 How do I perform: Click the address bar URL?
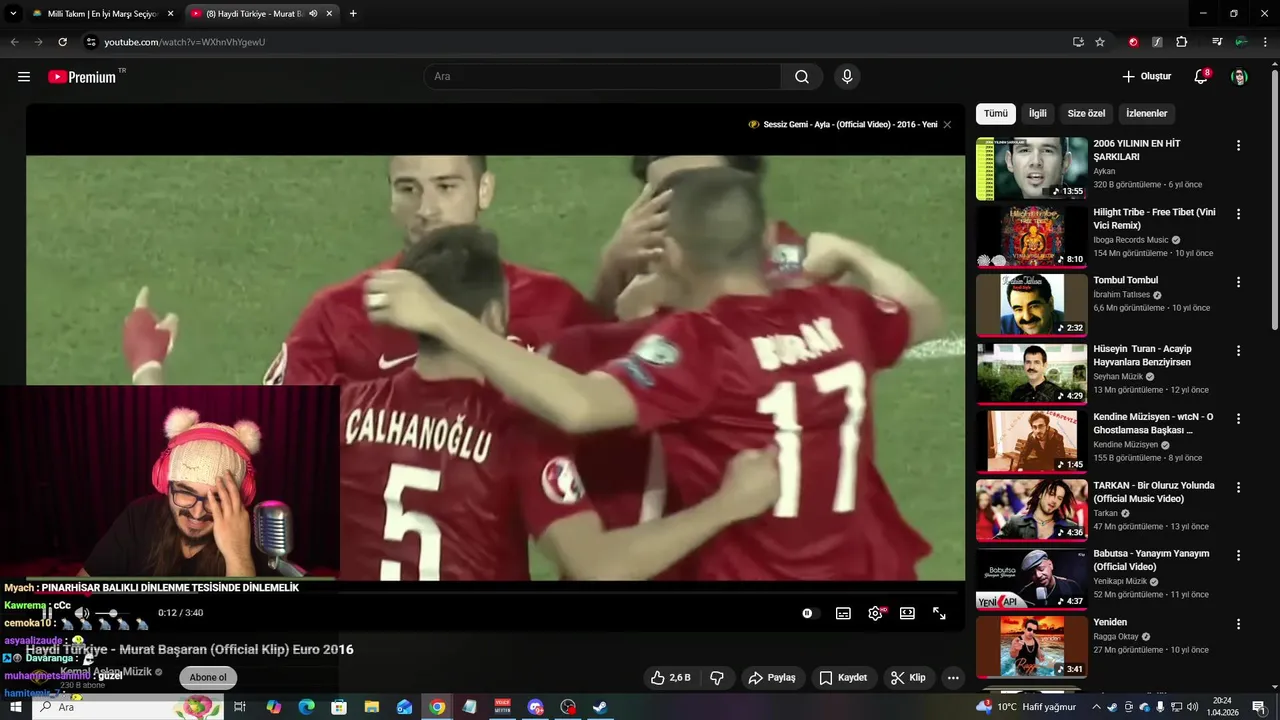(x=185, y=42)
